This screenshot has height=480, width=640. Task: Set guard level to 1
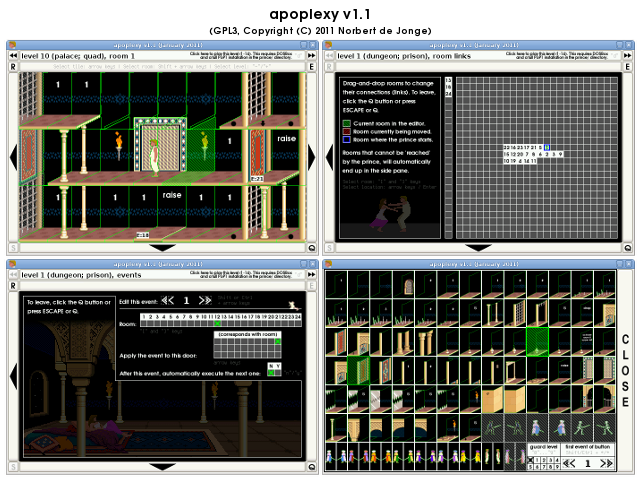coord(537,460)
